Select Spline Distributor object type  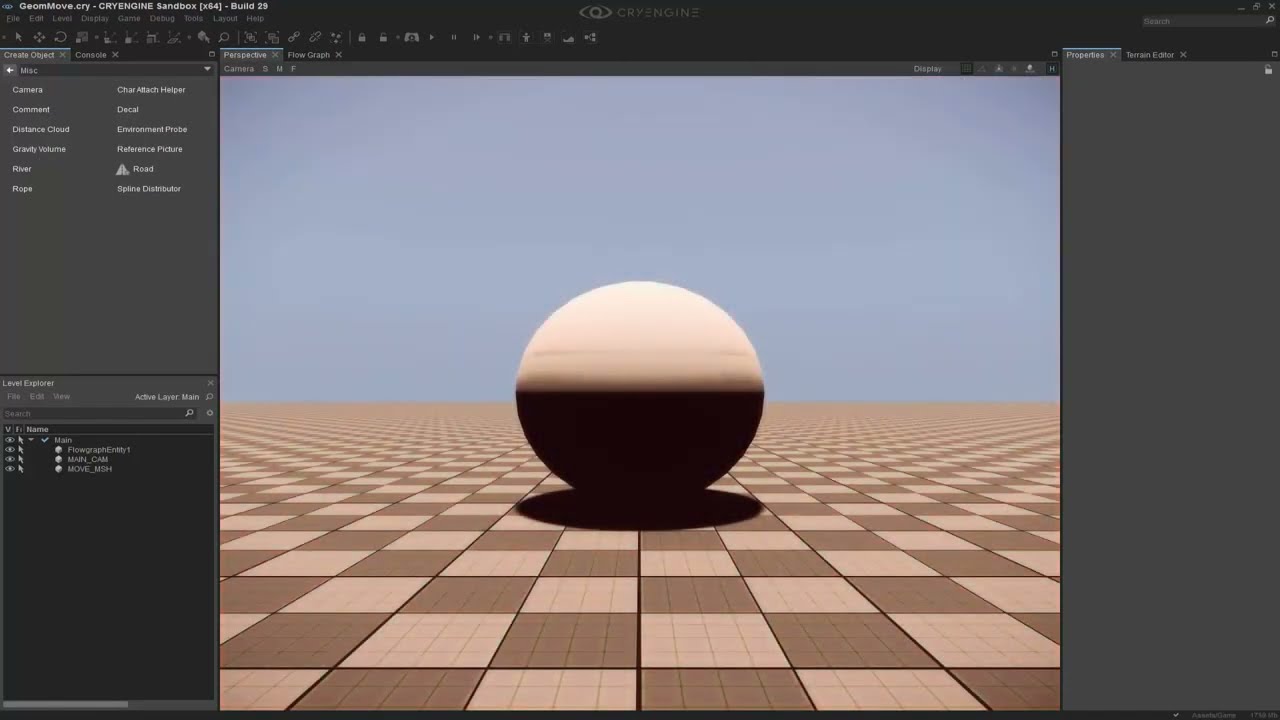pos(149,189)
